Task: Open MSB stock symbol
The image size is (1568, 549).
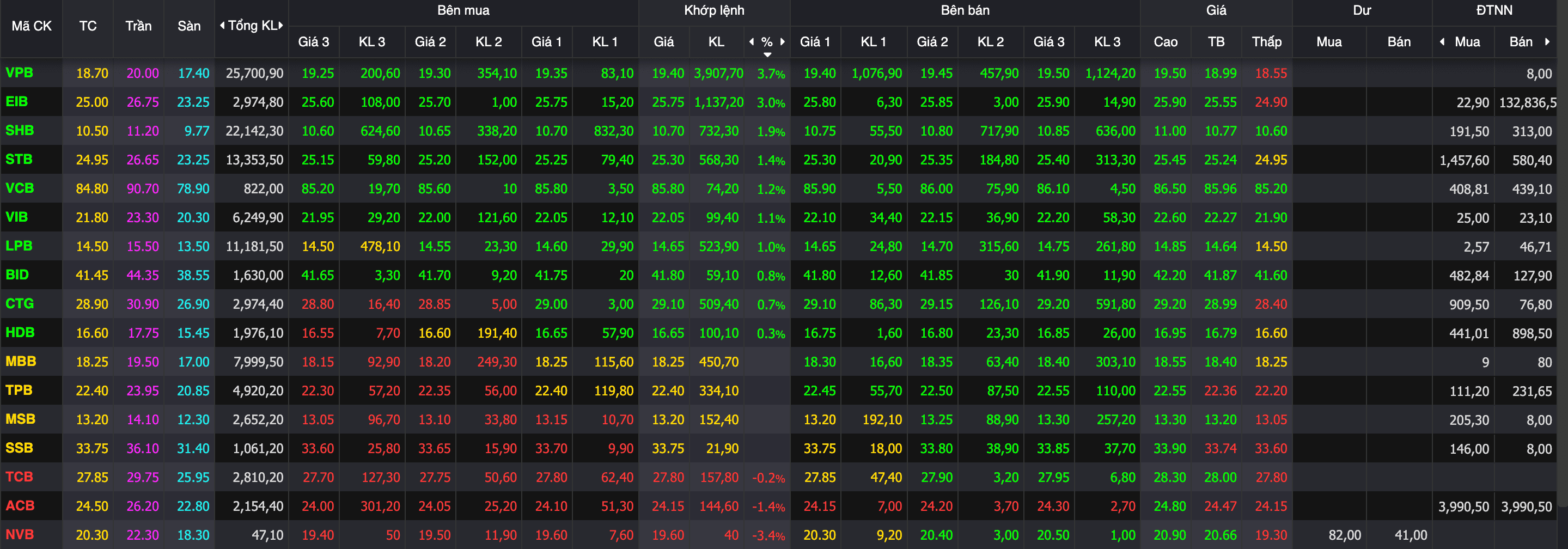Action: (20, 419)
